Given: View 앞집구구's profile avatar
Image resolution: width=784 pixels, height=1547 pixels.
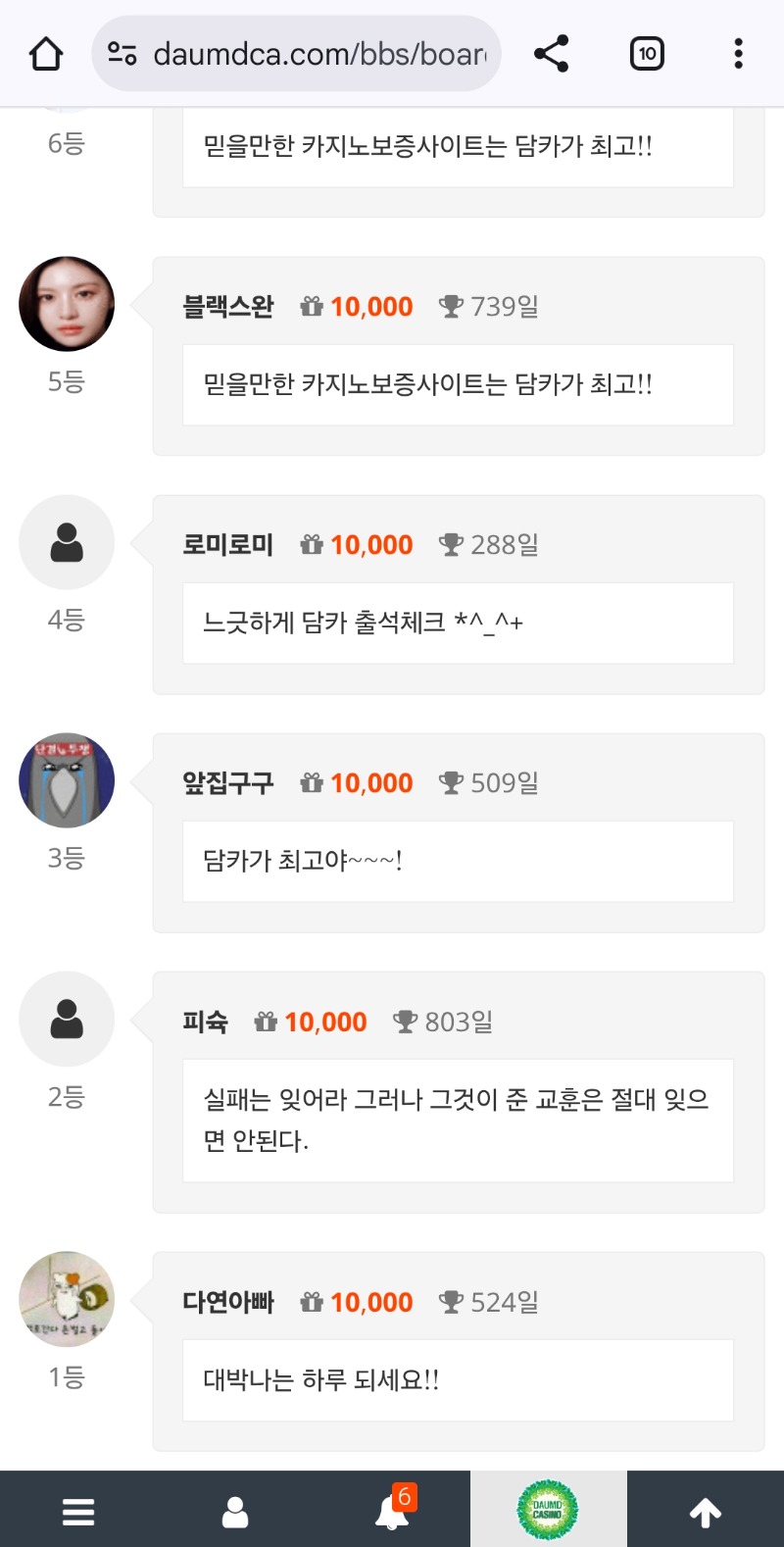Looking at the screenshot, I should tap(66, 780).
